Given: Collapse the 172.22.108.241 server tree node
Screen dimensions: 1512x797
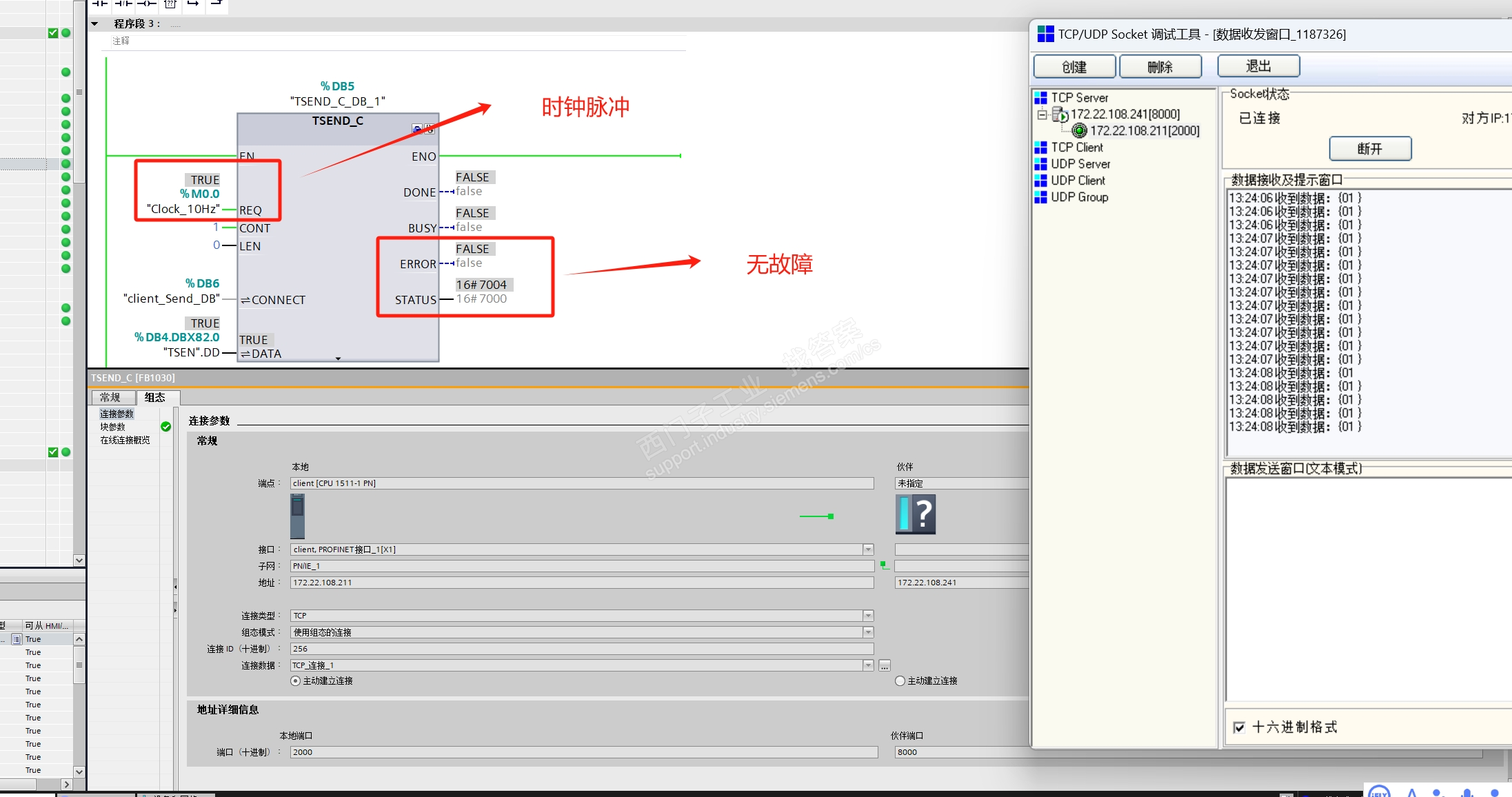Looking at the screenshot, I should pyautogui.click(x=1042, y=114).
